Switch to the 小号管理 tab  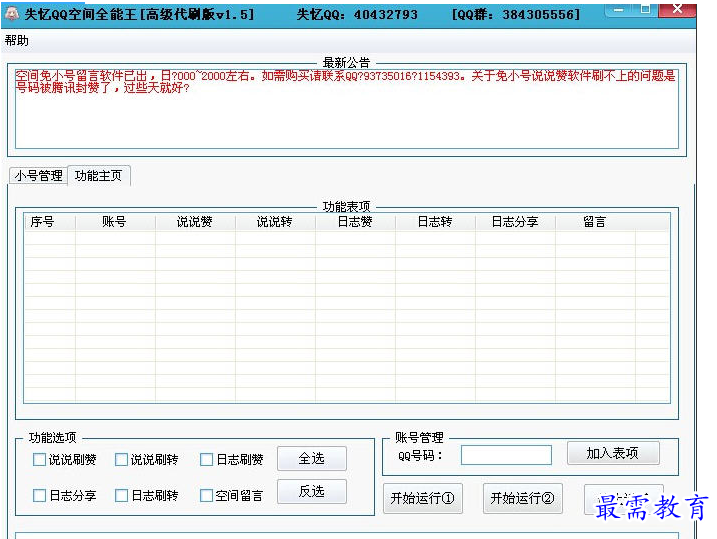click(x=38, y=176)
